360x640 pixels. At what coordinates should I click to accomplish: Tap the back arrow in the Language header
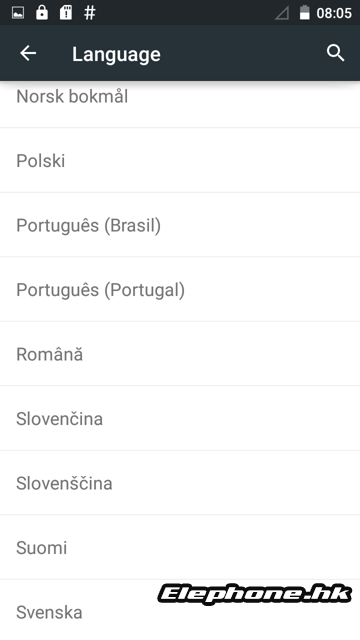coord(28,53)
